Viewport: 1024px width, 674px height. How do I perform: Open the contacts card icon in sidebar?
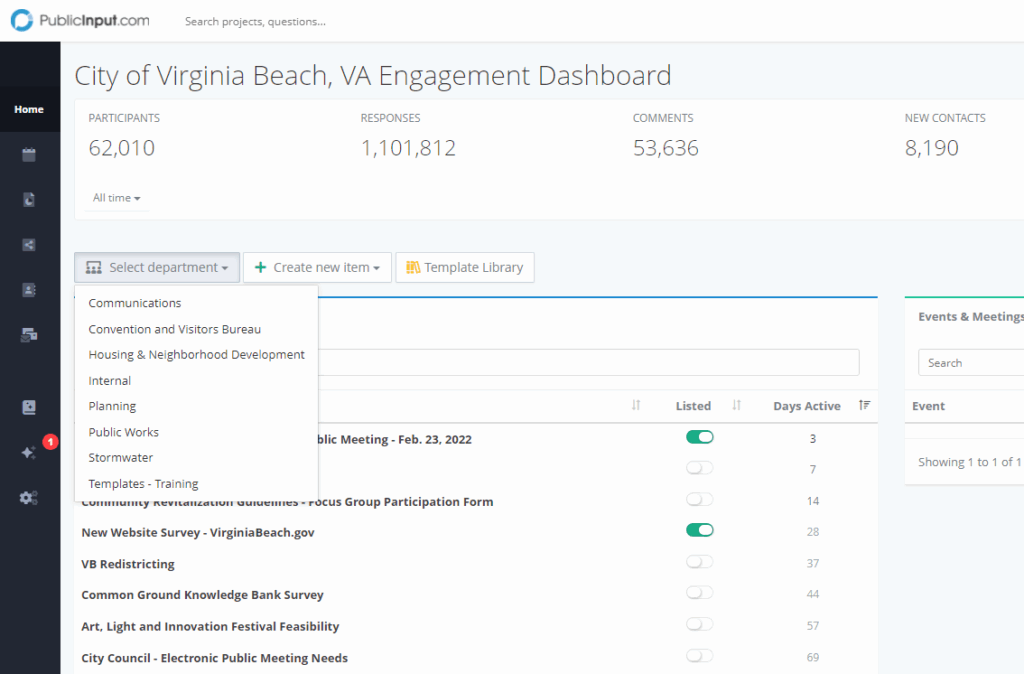click(x=29, y=290)
